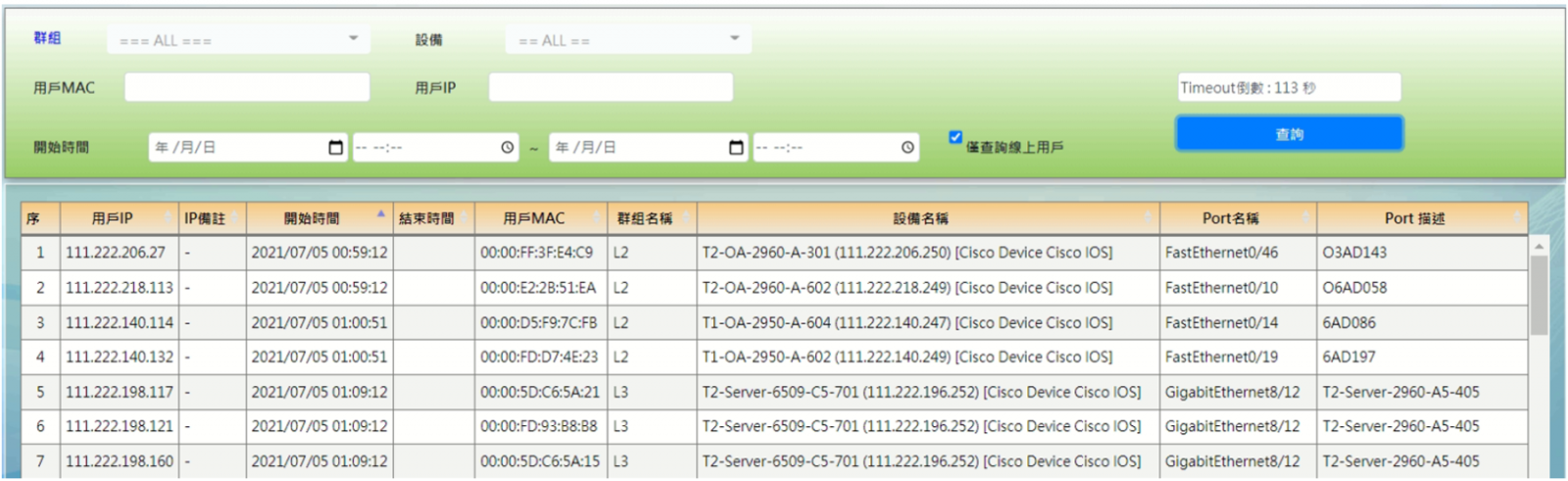Sort table by 設備名稱 header

pyautogui.click(x=921, y=218)
